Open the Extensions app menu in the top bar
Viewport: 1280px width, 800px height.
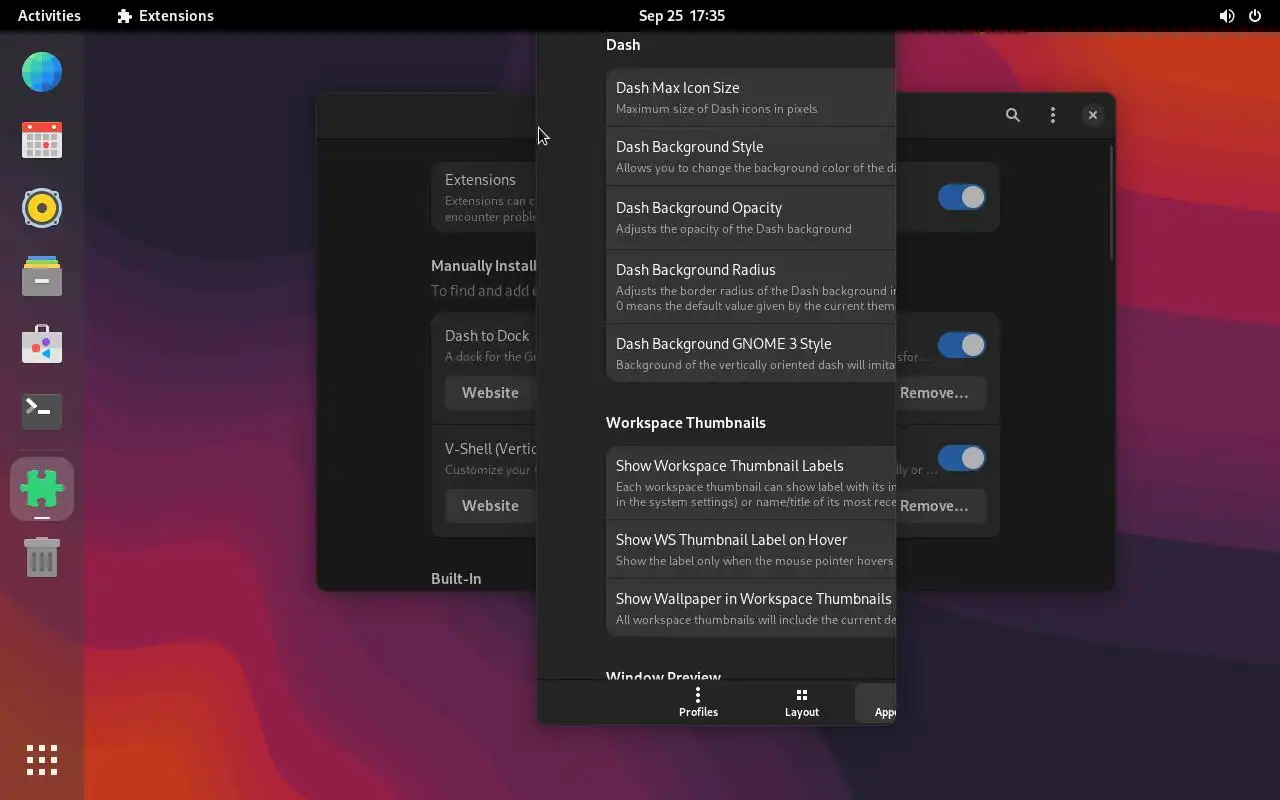pyautogui.click(x=165, y=16)
